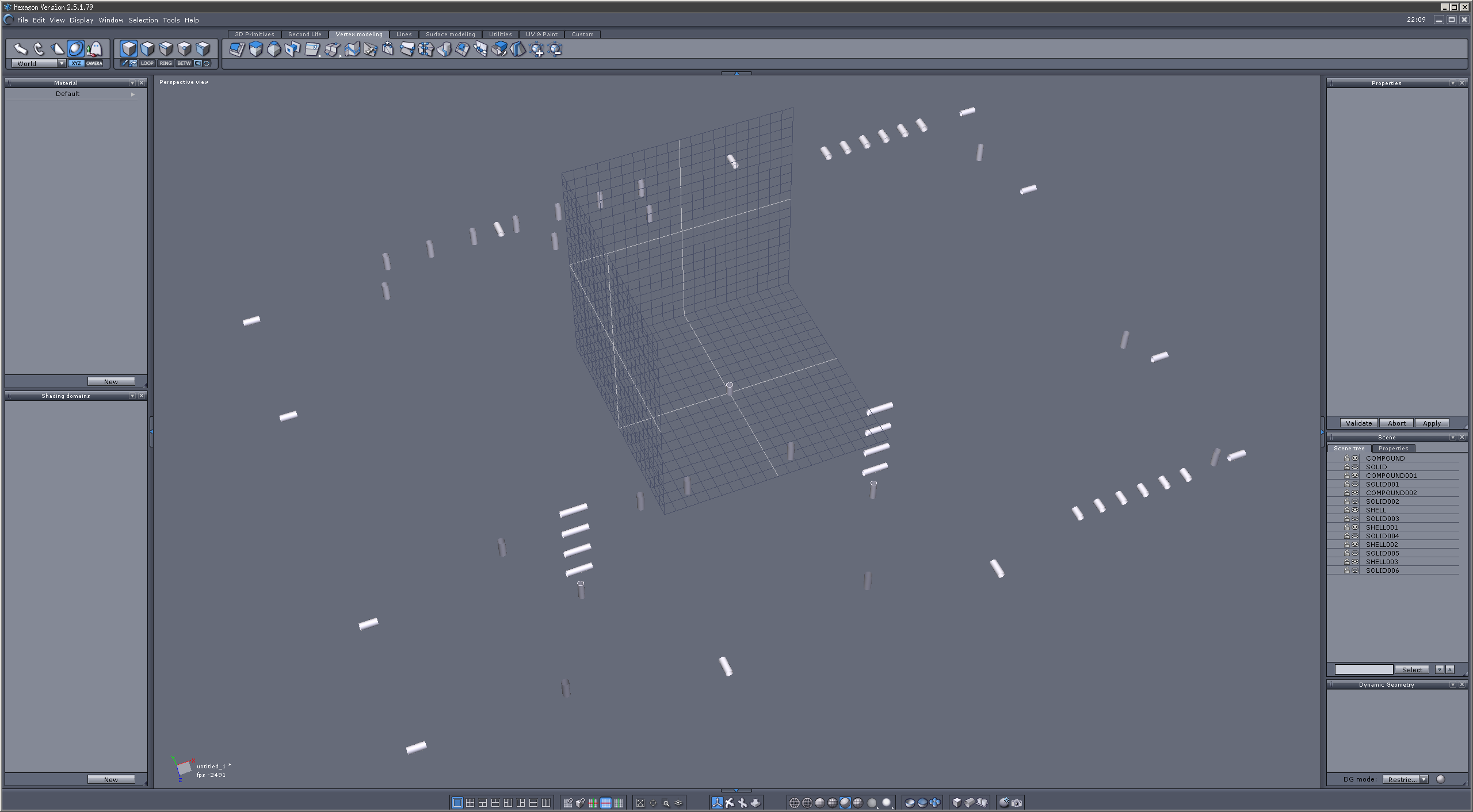Click New in the Material panel
This screenshot has width=1473, height=812.
tap(111, 381)
